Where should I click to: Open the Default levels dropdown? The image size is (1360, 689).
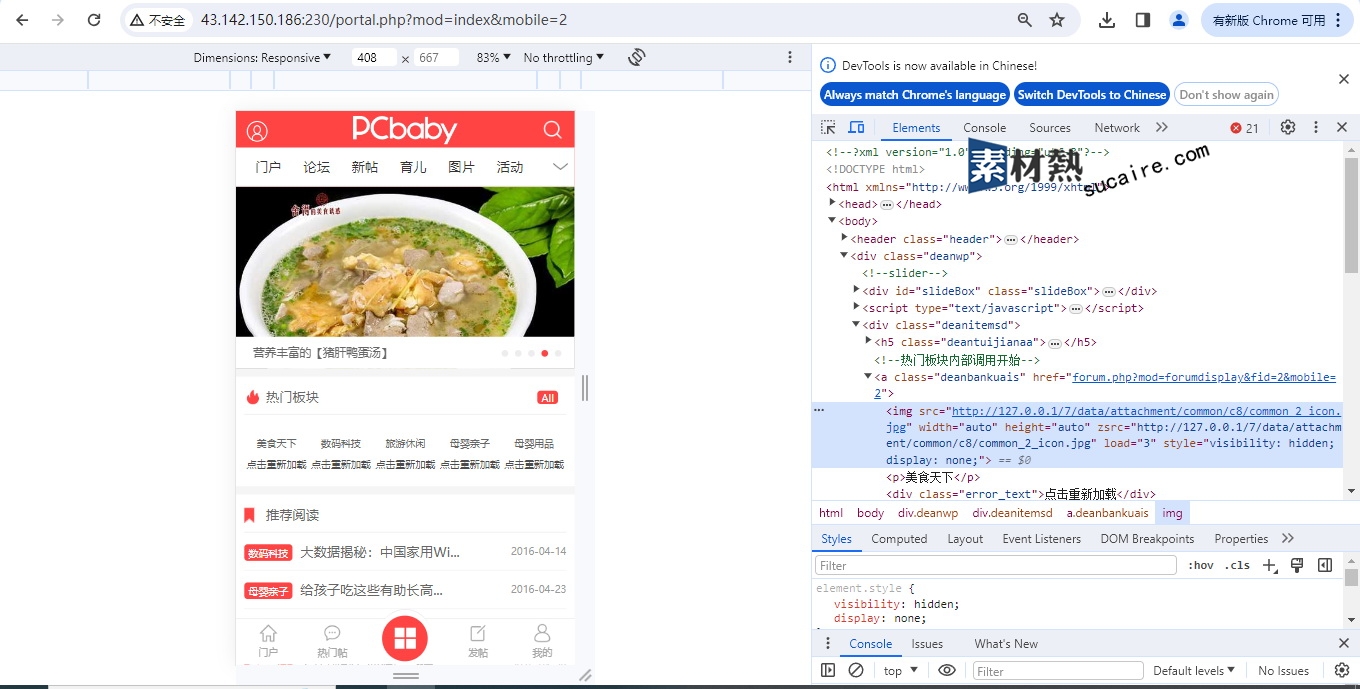click(x=1194, y=670)
